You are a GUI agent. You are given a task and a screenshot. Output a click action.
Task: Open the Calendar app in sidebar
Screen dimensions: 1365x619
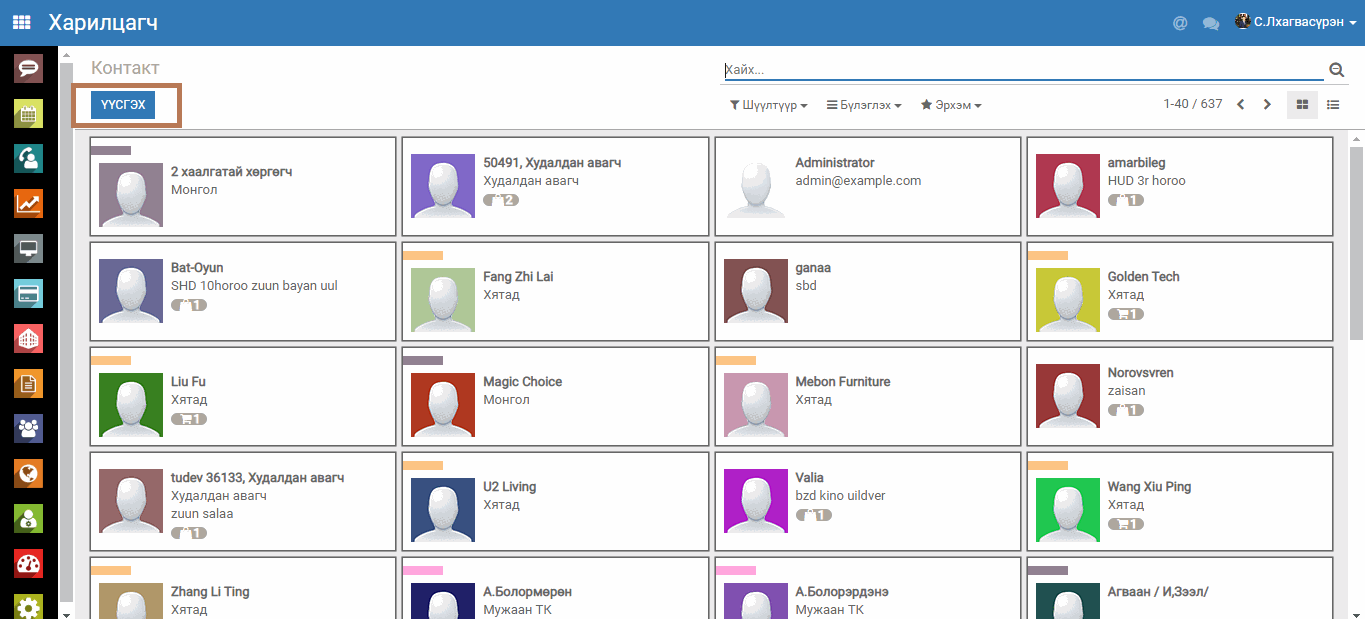point(28,114)
